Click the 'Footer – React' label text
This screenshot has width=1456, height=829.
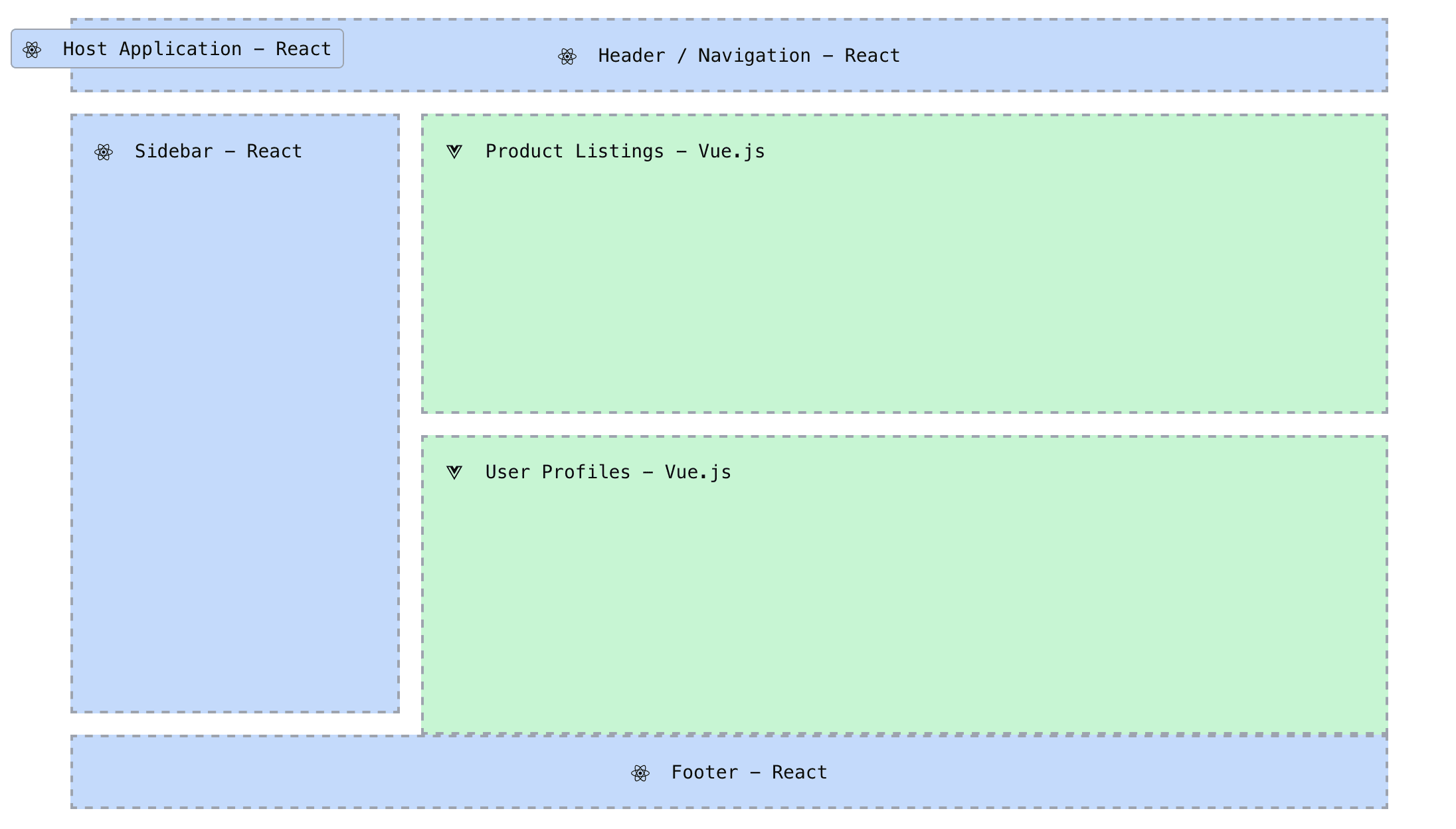click(749, 773)
